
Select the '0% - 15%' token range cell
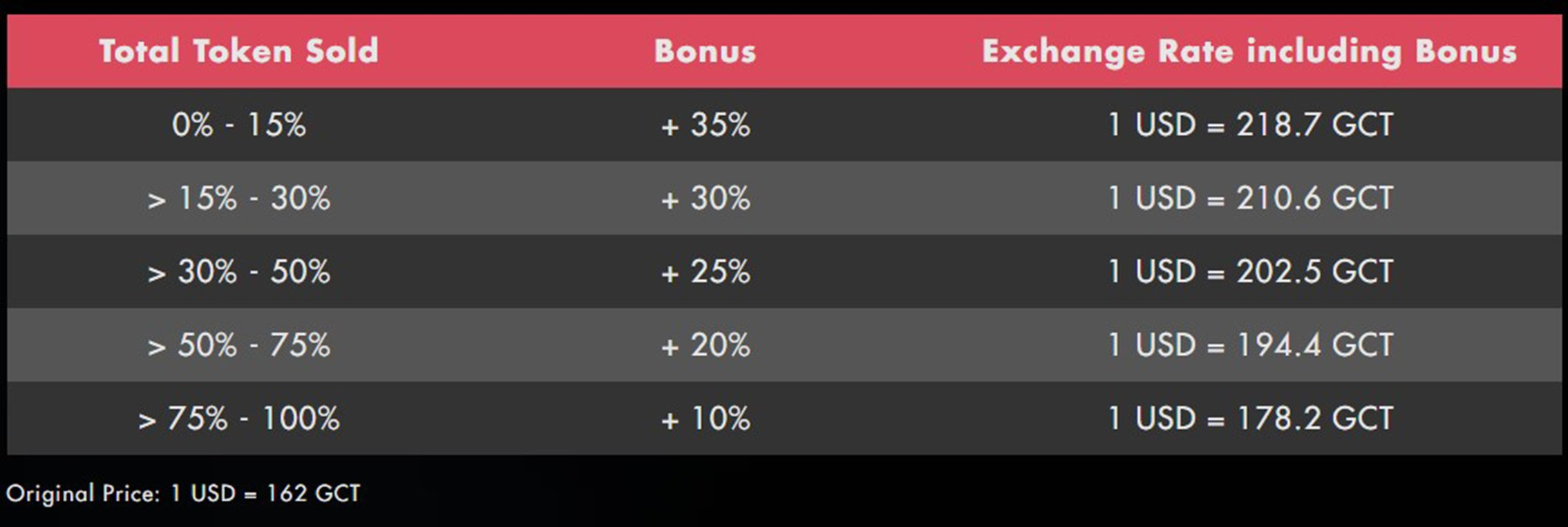click(x=238, y=125)
